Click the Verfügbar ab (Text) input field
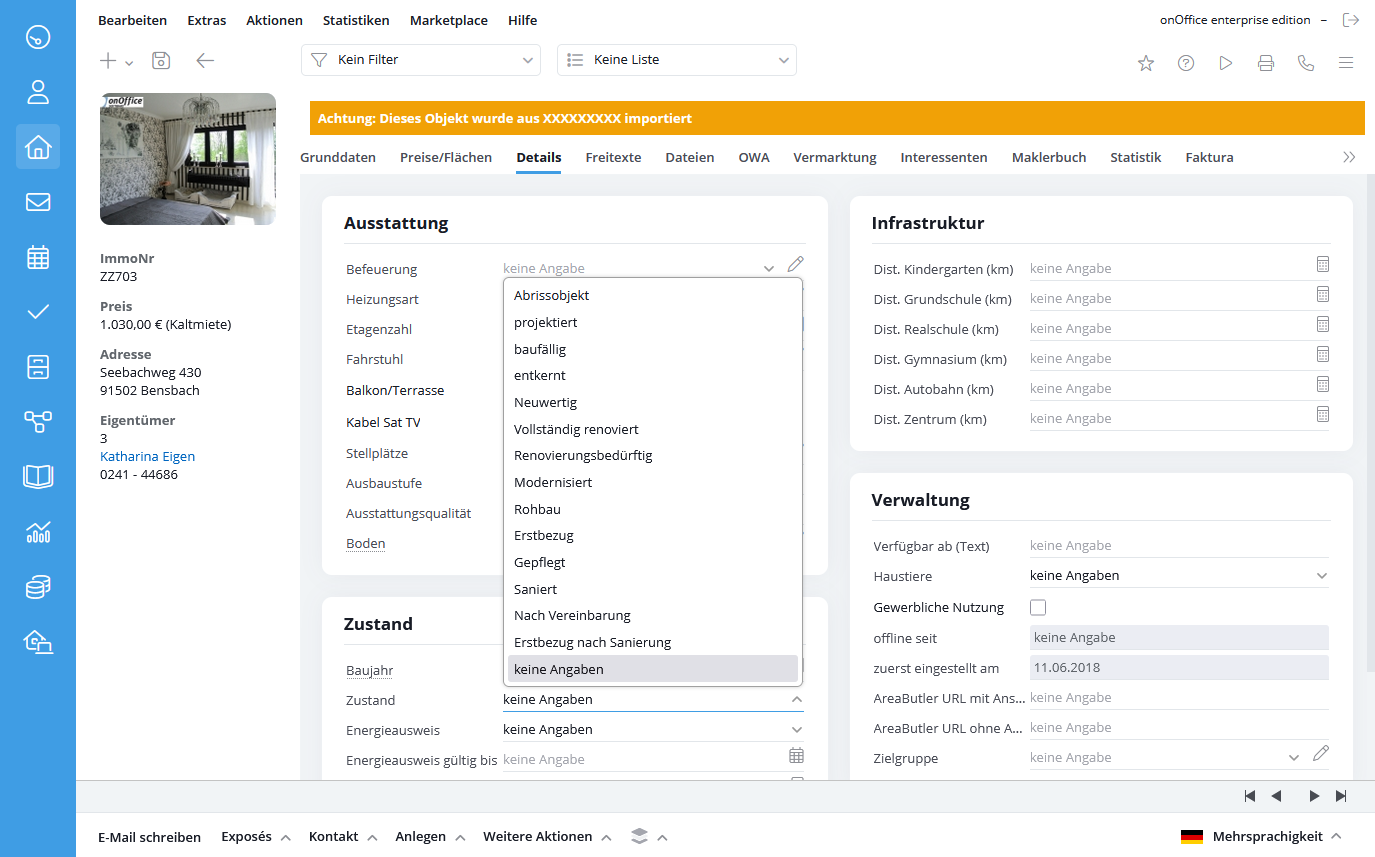This screenshot has height=857, width=1375. tap(1179, 546)
